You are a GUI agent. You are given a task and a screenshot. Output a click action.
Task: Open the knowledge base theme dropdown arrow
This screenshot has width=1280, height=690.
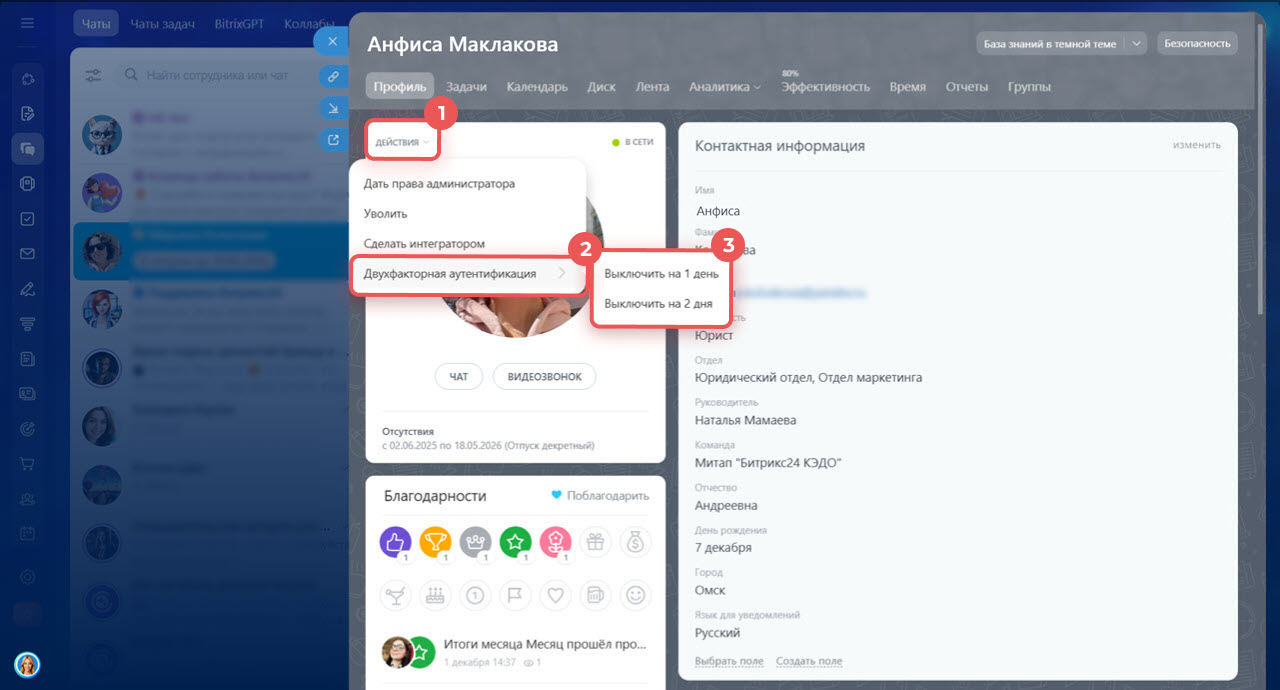1136,44
